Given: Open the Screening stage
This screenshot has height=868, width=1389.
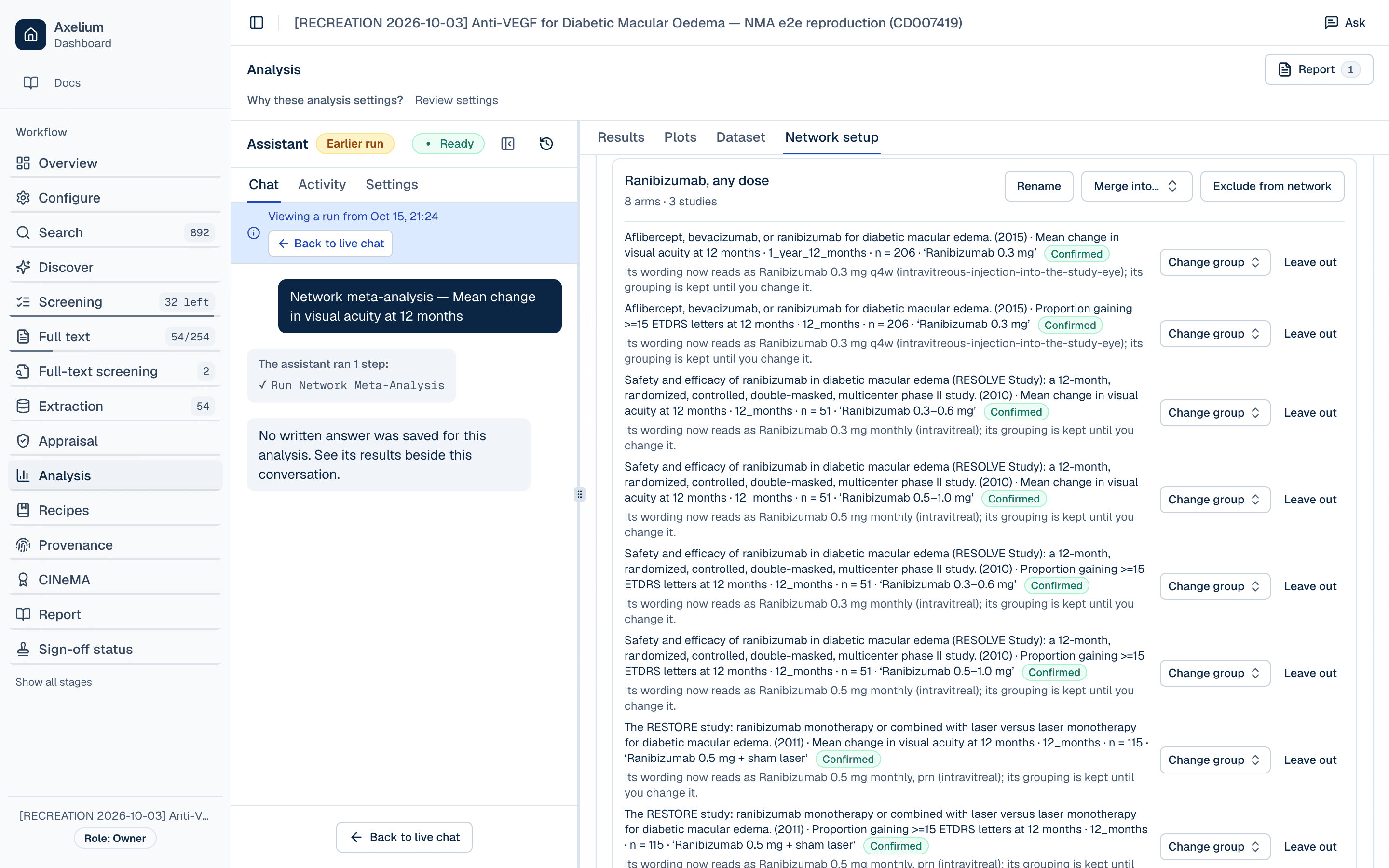Looking at the screenshot, I should click(x=115, y=302).
